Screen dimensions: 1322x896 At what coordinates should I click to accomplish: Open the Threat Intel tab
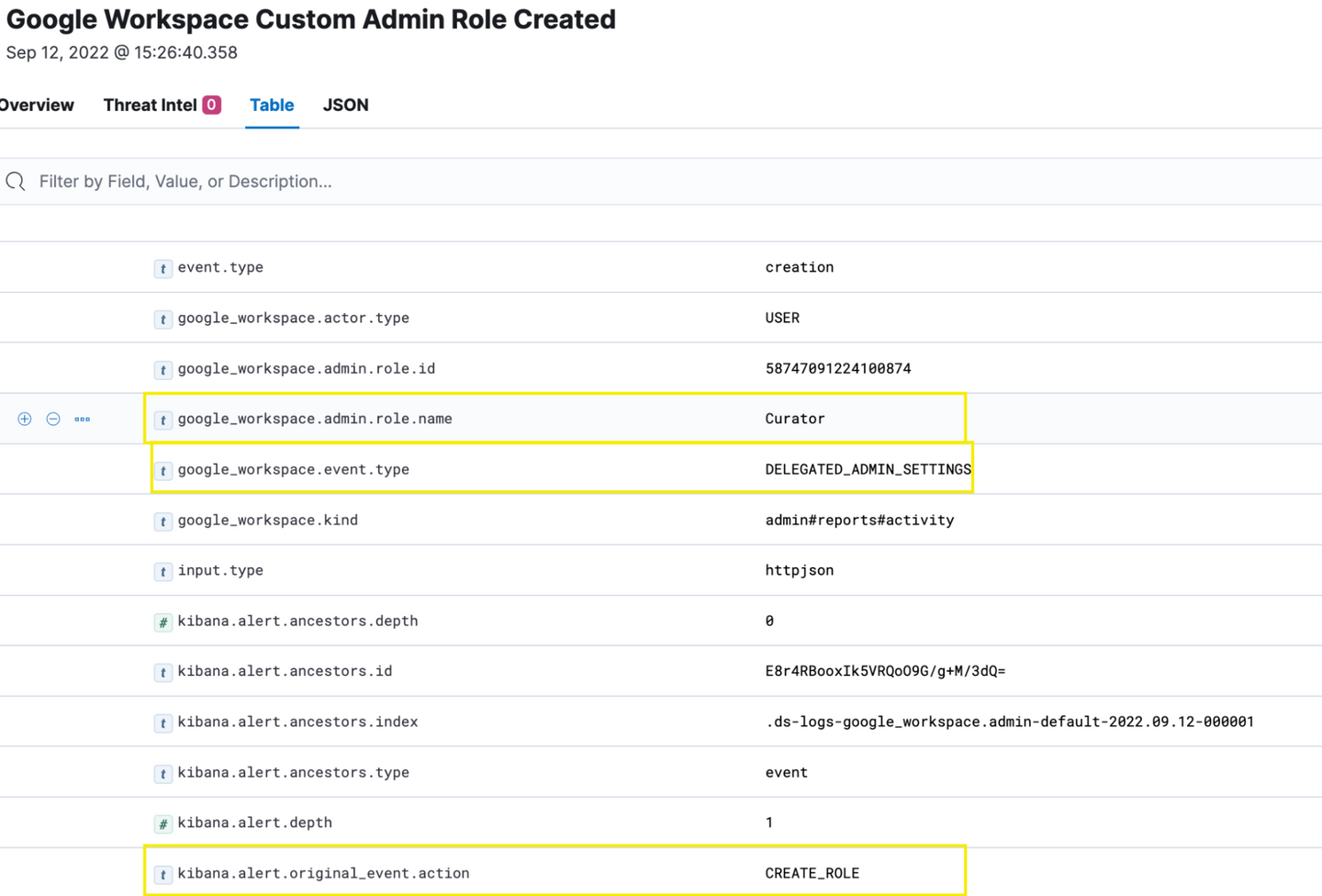(150, 106)
